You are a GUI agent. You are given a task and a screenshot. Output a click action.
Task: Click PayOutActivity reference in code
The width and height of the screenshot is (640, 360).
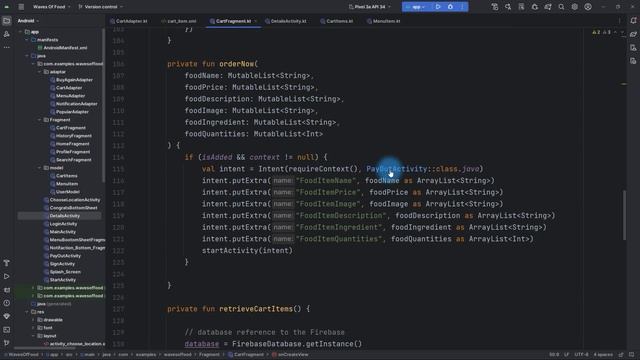396,169
